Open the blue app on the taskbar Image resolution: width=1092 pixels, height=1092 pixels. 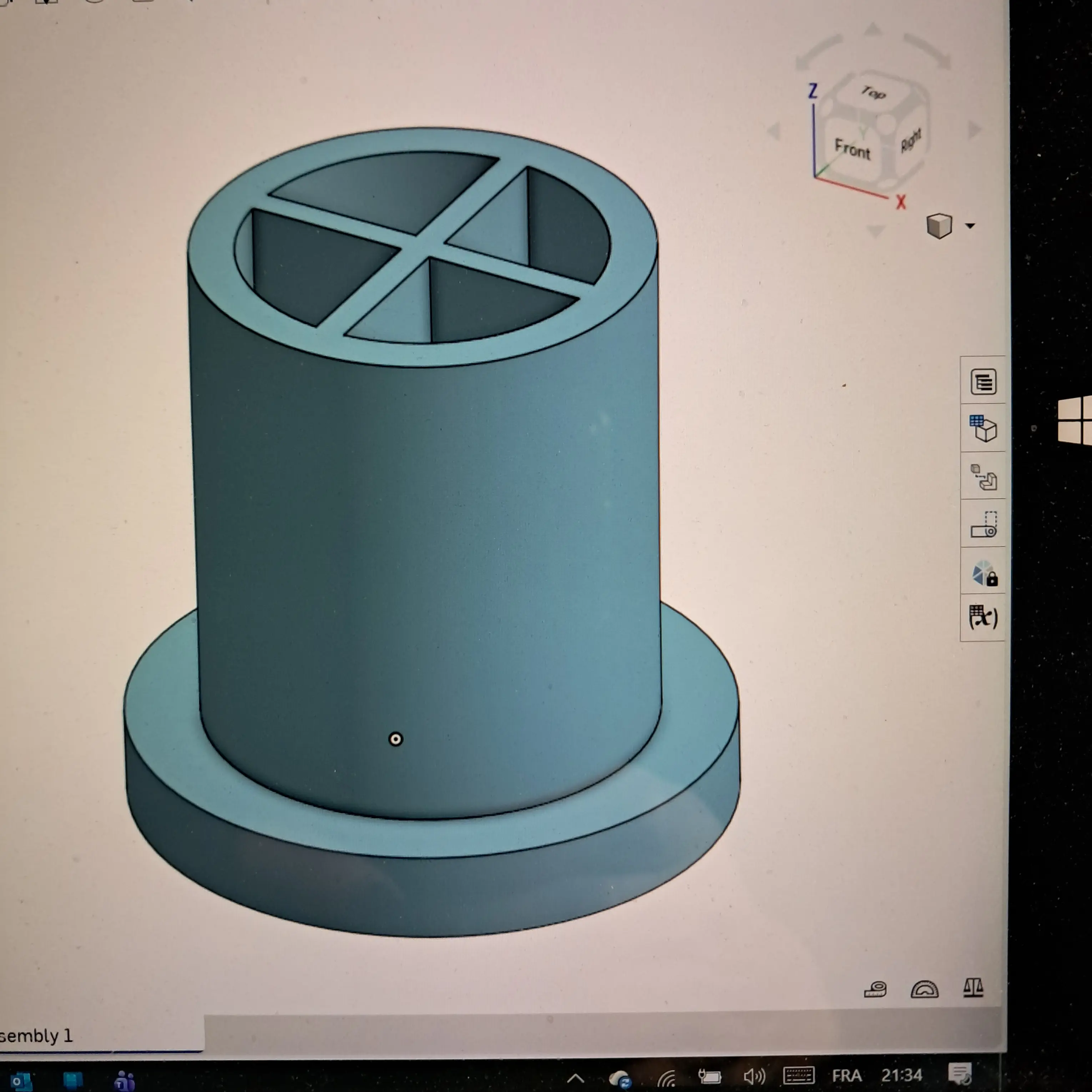point(73,1080)
